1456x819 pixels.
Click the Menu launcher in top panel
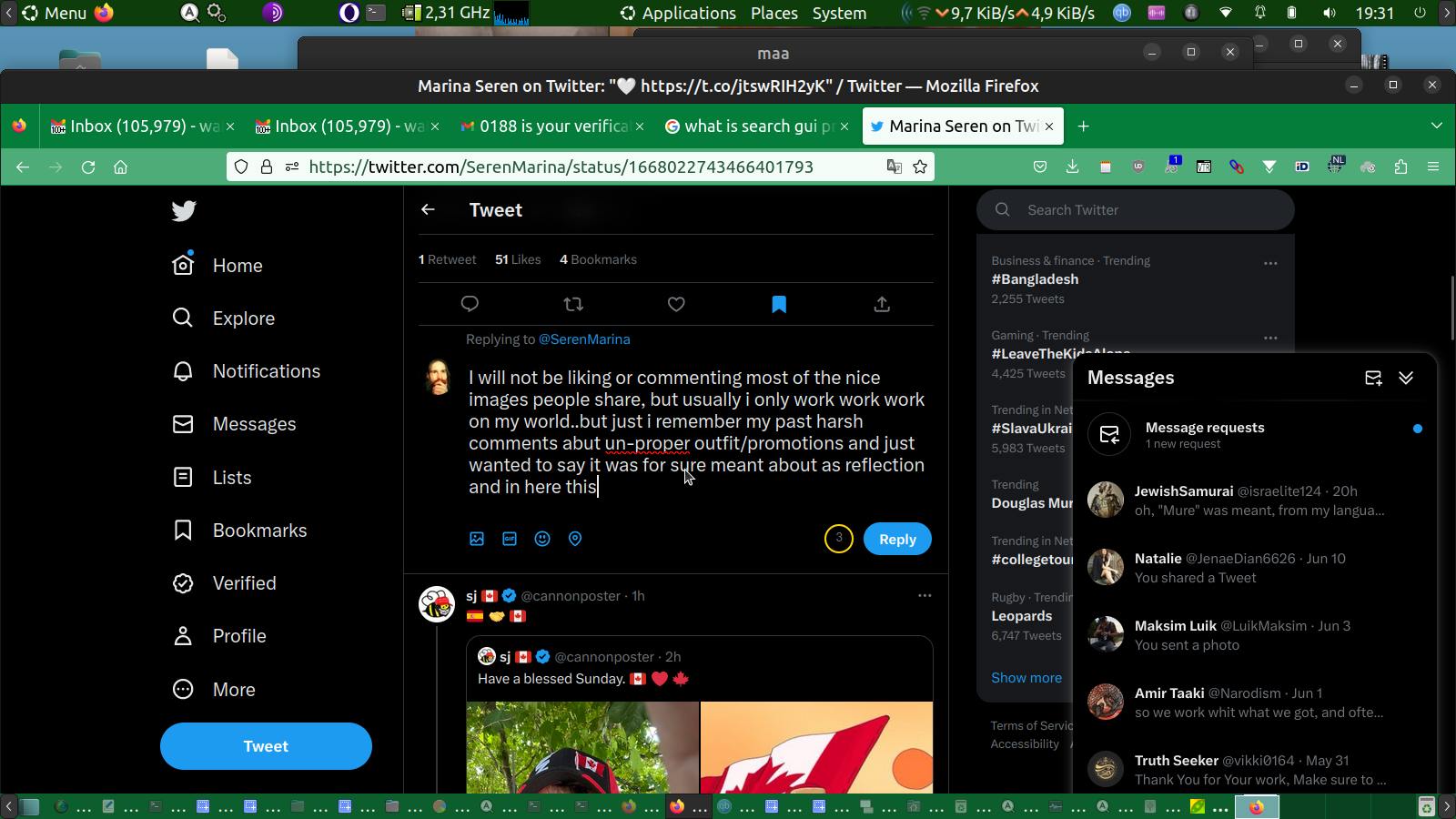(55, 13)
